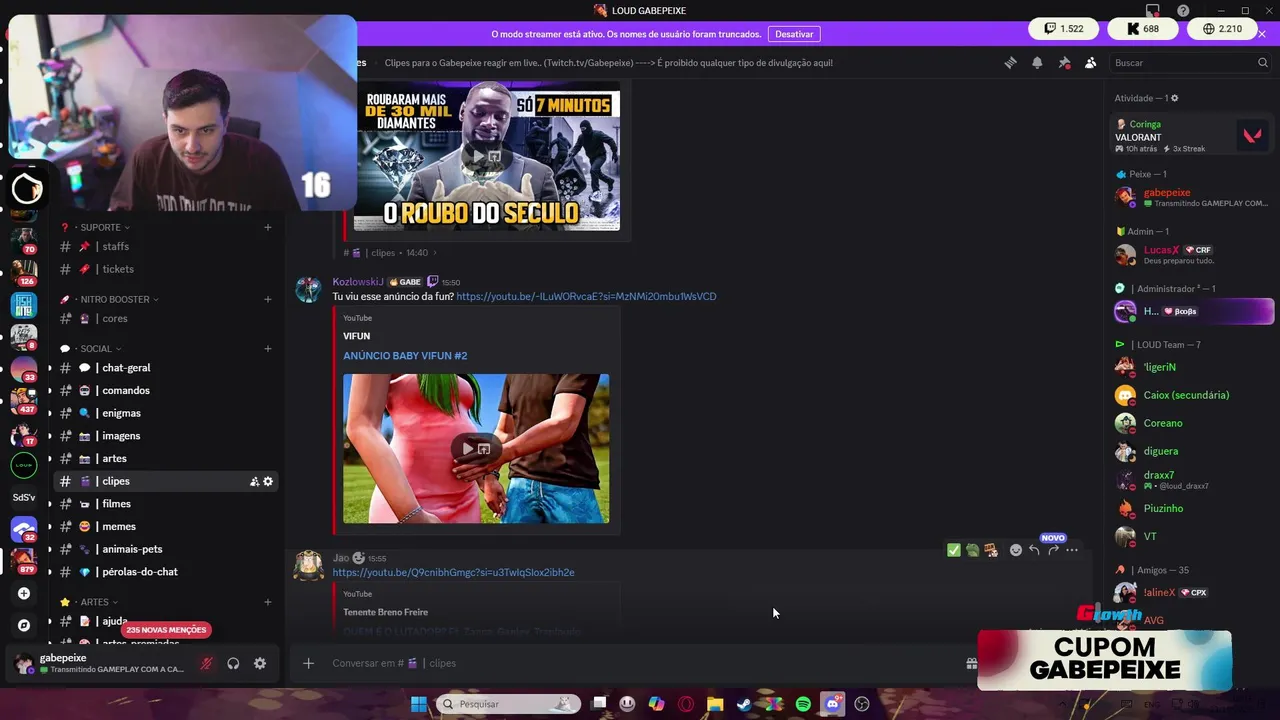This screenshot has height=720, width=1280.
Task: Open Spotify from the taskbar
Action: click(803, 704)
